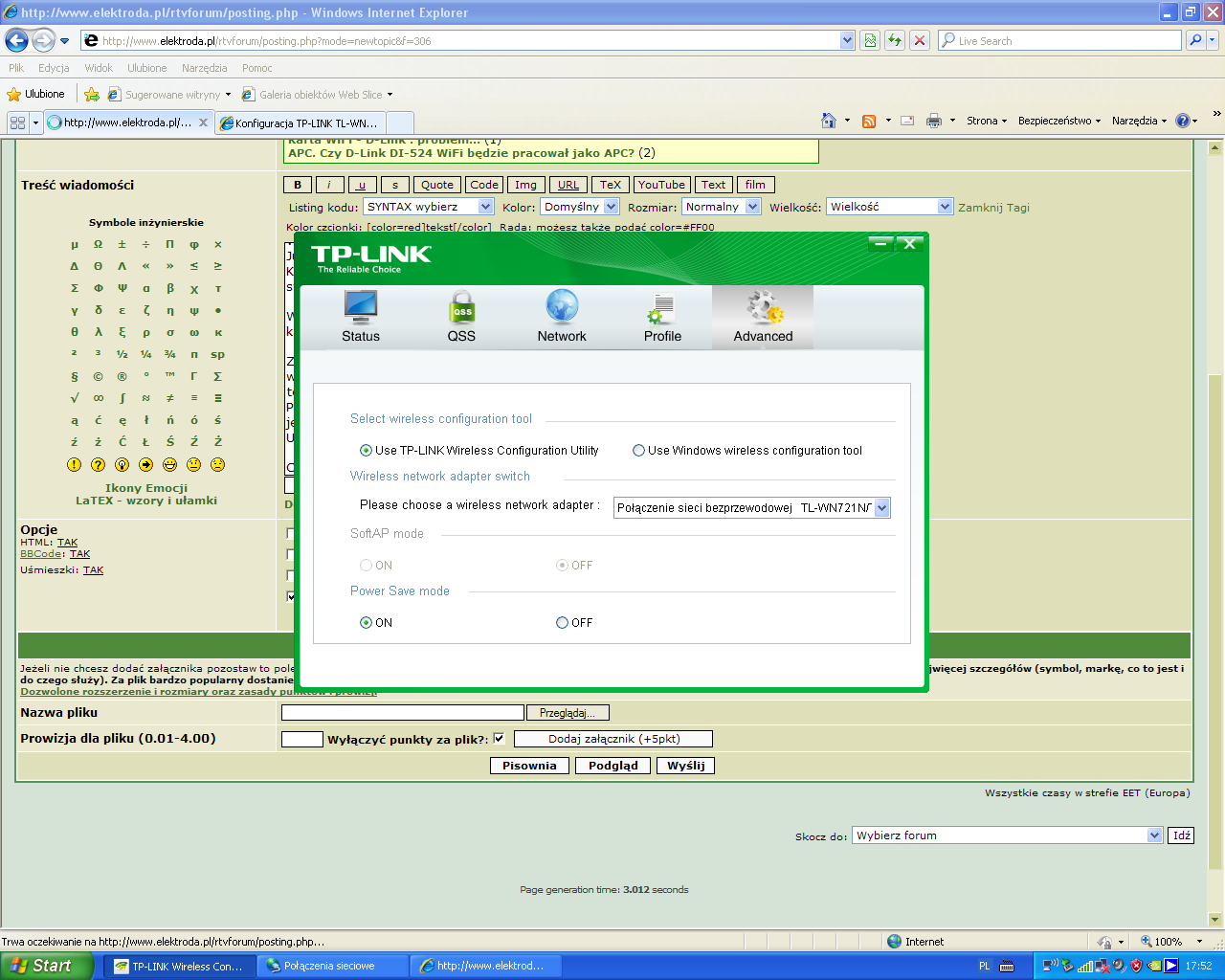
Task: Uncheck "Wyłączyć punkty za plik?"
Action: 499,738
